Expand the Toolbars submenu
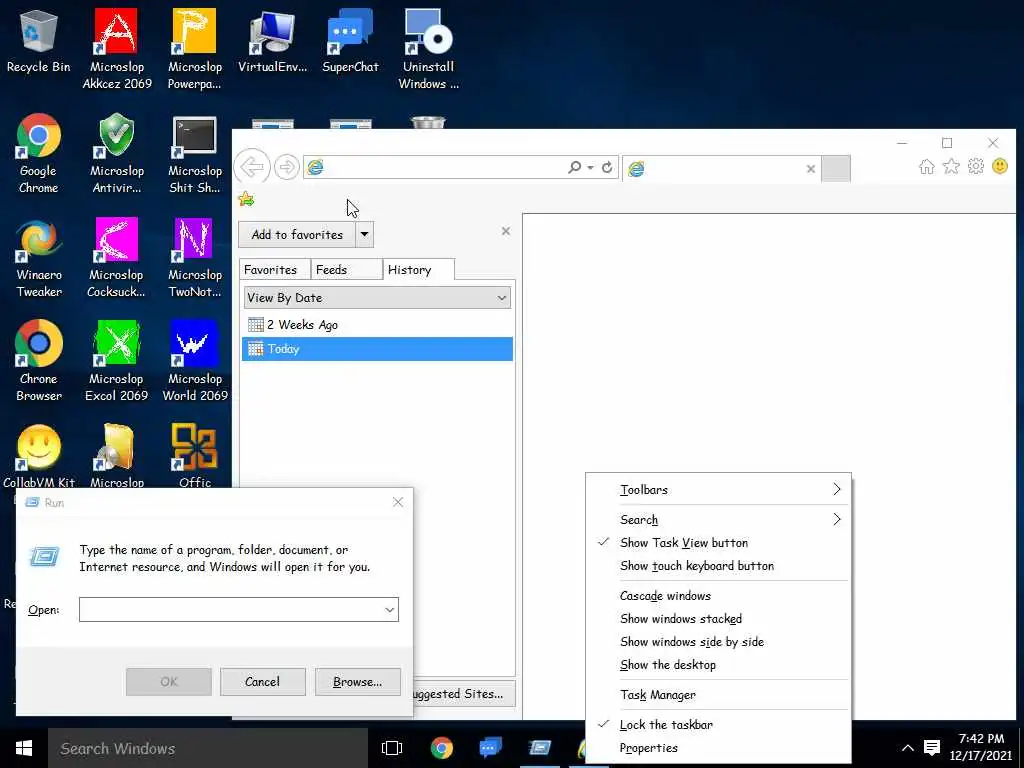 click(718, 490)
